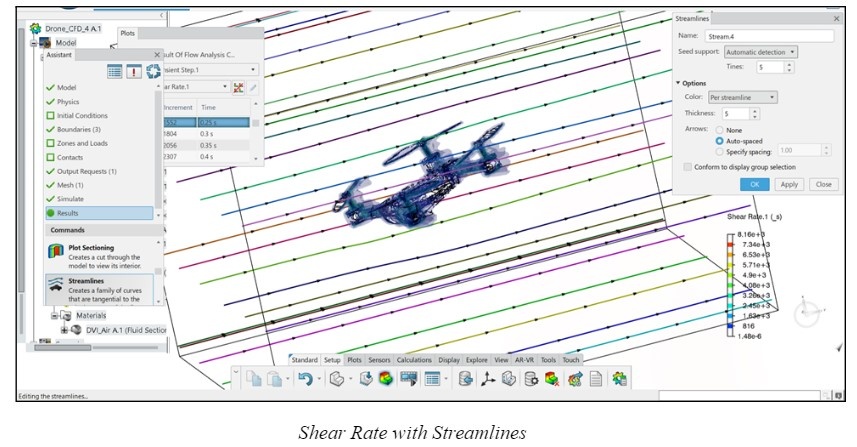Increase the Thickness stepper value
Viewport: 857px width, 447px height.
pyautogui.click(x=755, y=111)
